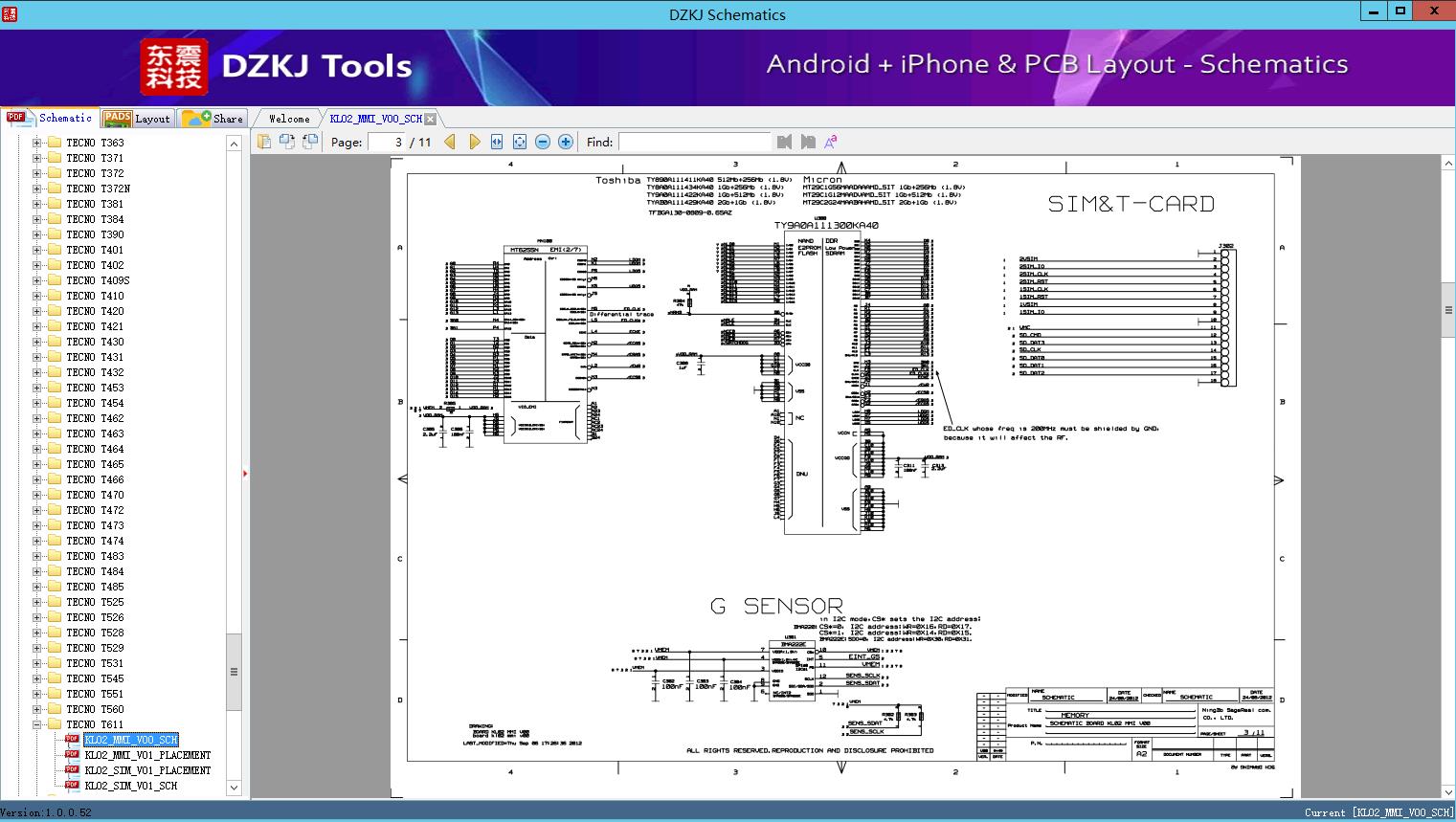Expand the TECNO T560 folder
Image resolution: width=1456 pixels, height=822 pixels.
[x=37, y=709]
